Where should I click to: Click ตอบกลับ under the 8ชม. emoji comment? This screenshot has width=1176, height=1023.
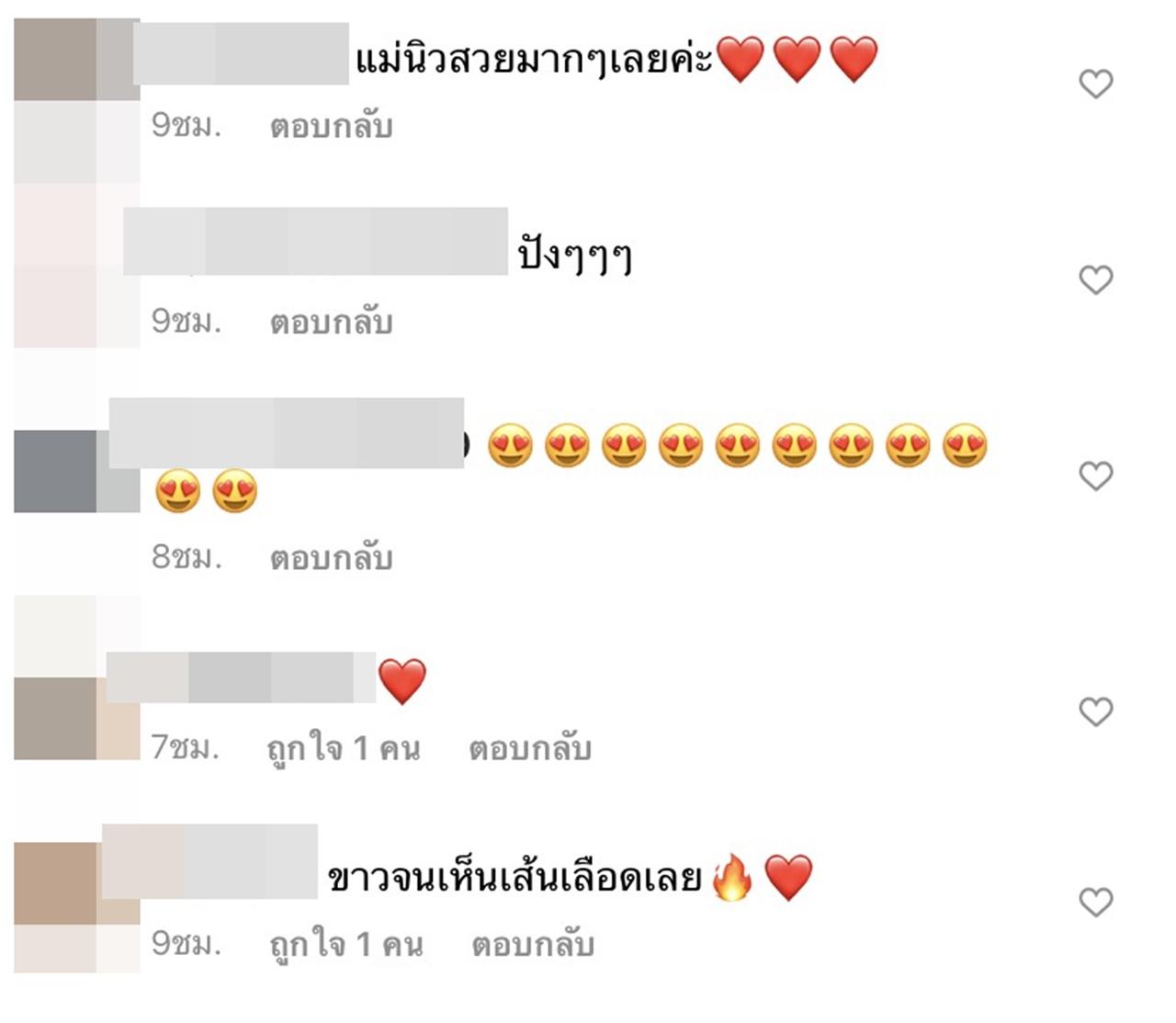pyautogui.click(x=331, y=557)
